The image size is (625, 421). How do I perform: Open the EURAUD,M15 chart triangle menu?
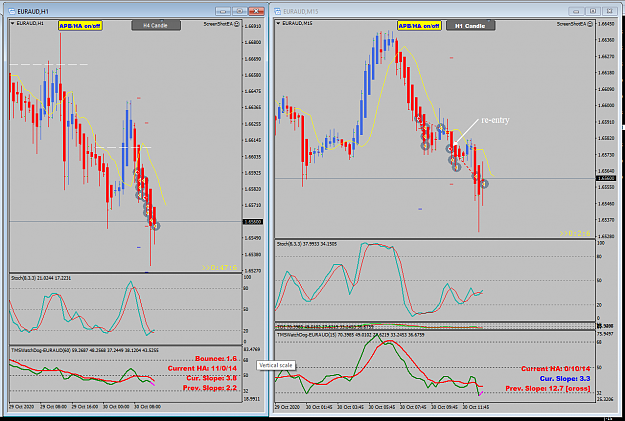[278, 24]
